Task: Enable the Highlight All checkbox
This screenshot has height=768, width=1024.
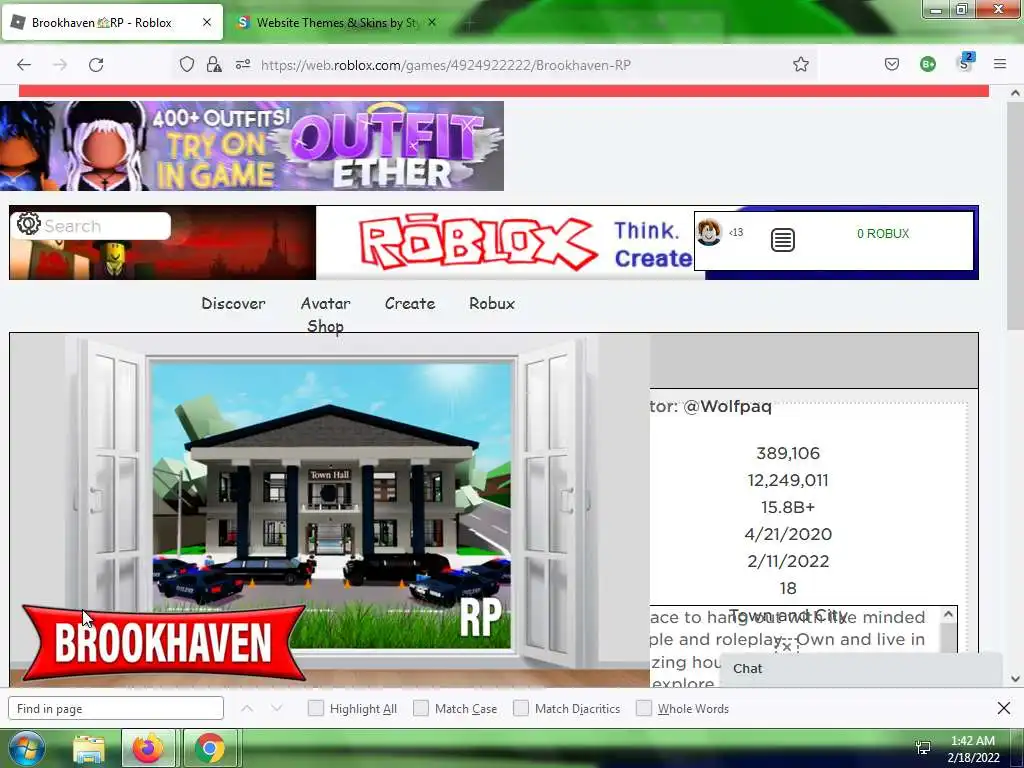Action: pyautogui.click(x=315, y=709)
